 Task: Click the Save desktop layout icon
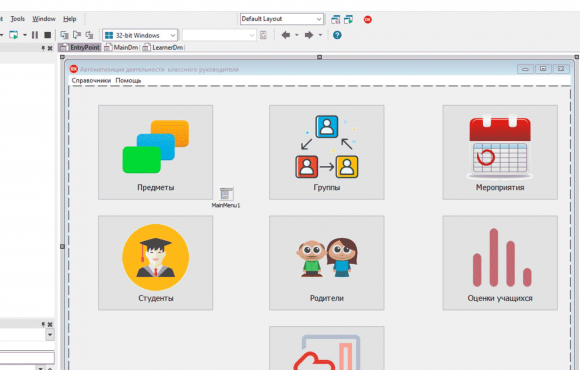pos(335,19)
